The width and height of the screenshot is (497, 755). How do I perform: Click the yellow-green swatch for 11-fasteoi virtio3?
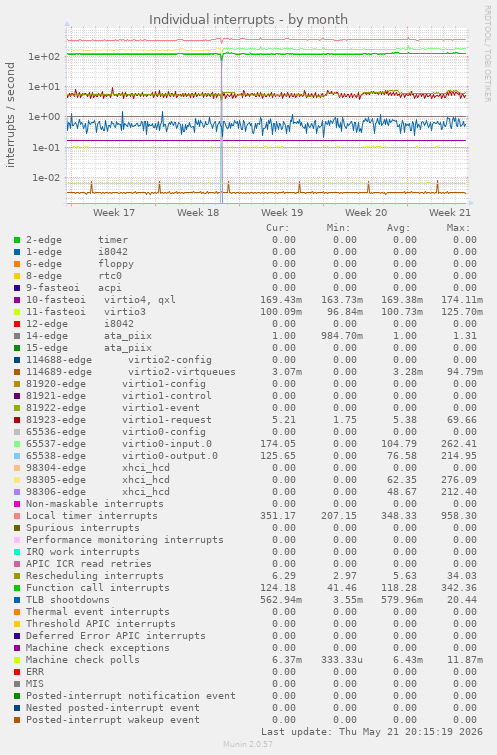point(17,312)
